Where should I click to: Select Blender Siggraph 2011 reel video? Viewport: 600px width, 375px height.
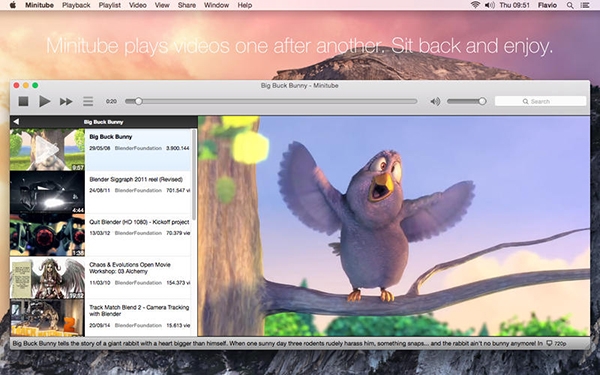tap(100, 192)
